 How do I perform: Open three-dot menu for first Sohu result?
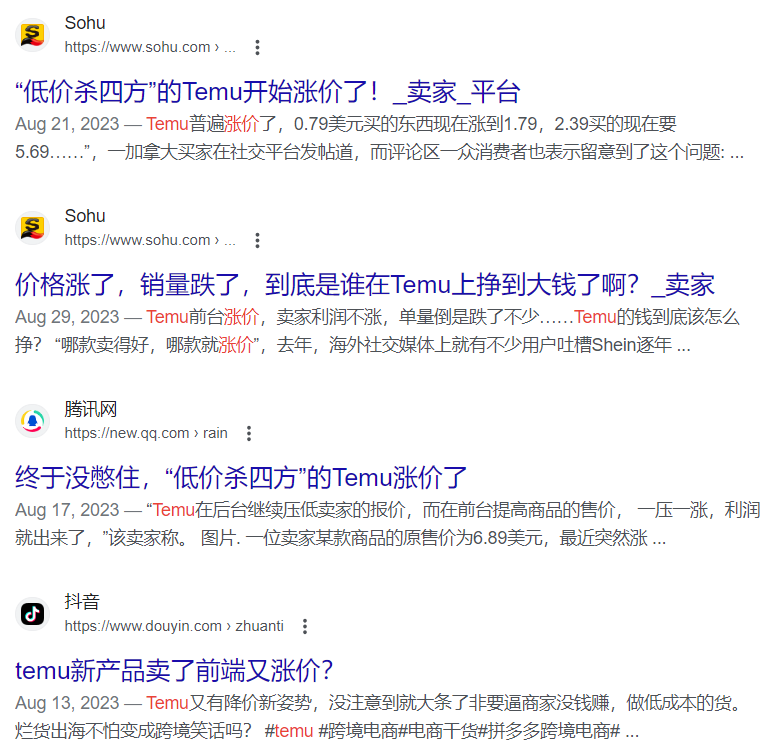(257, 47)
